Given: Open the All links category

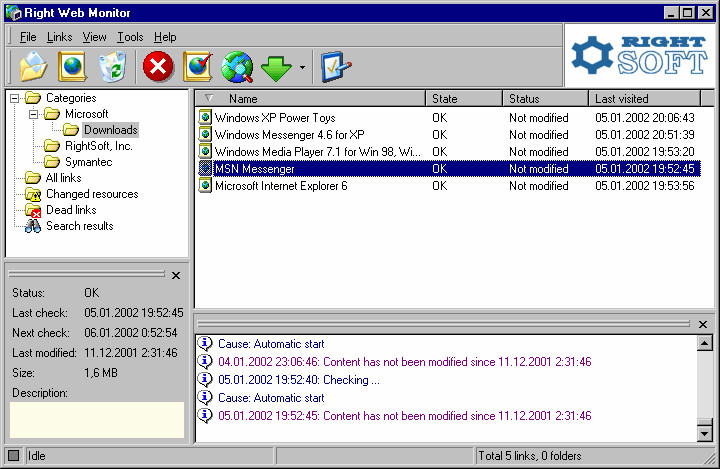Looking at the screenshot, I should point(64,178).
